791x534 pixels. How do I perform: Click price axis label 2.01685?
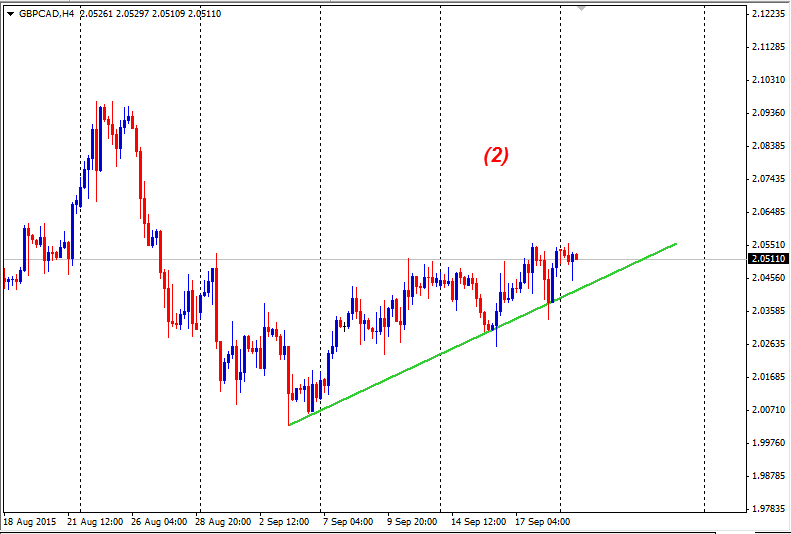pos(768,377)
